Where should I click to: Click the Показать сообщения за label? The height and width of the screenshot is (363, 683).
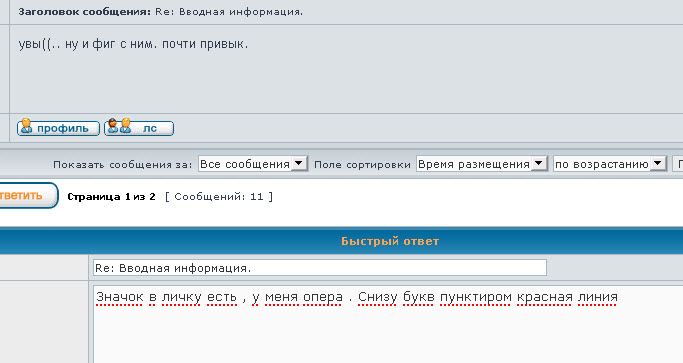122,164
